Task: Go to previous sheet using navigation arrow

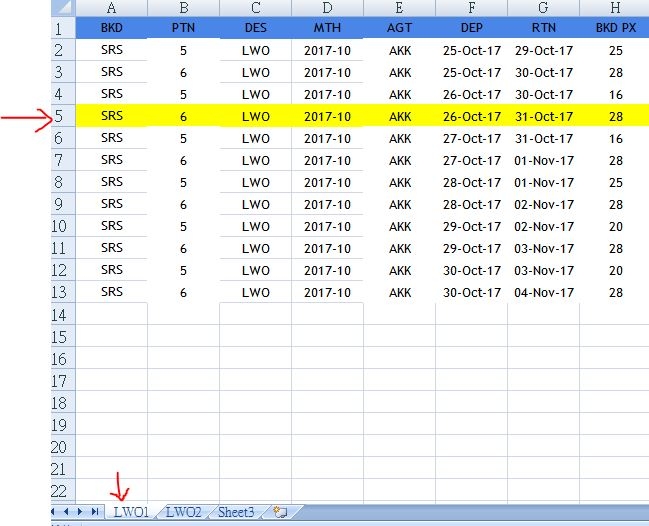Action: coord(66,512)
